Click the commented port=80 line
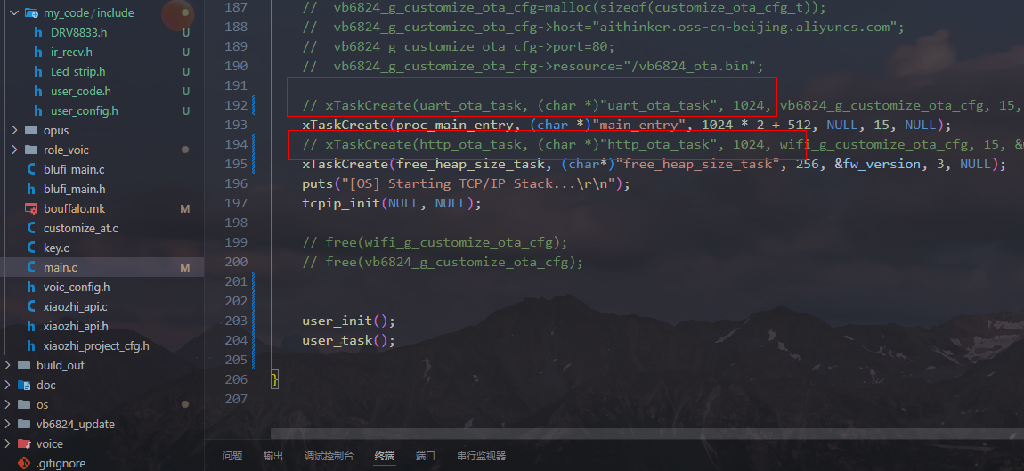The height and width of the screenshot is (471, 1024). point(458,46)
